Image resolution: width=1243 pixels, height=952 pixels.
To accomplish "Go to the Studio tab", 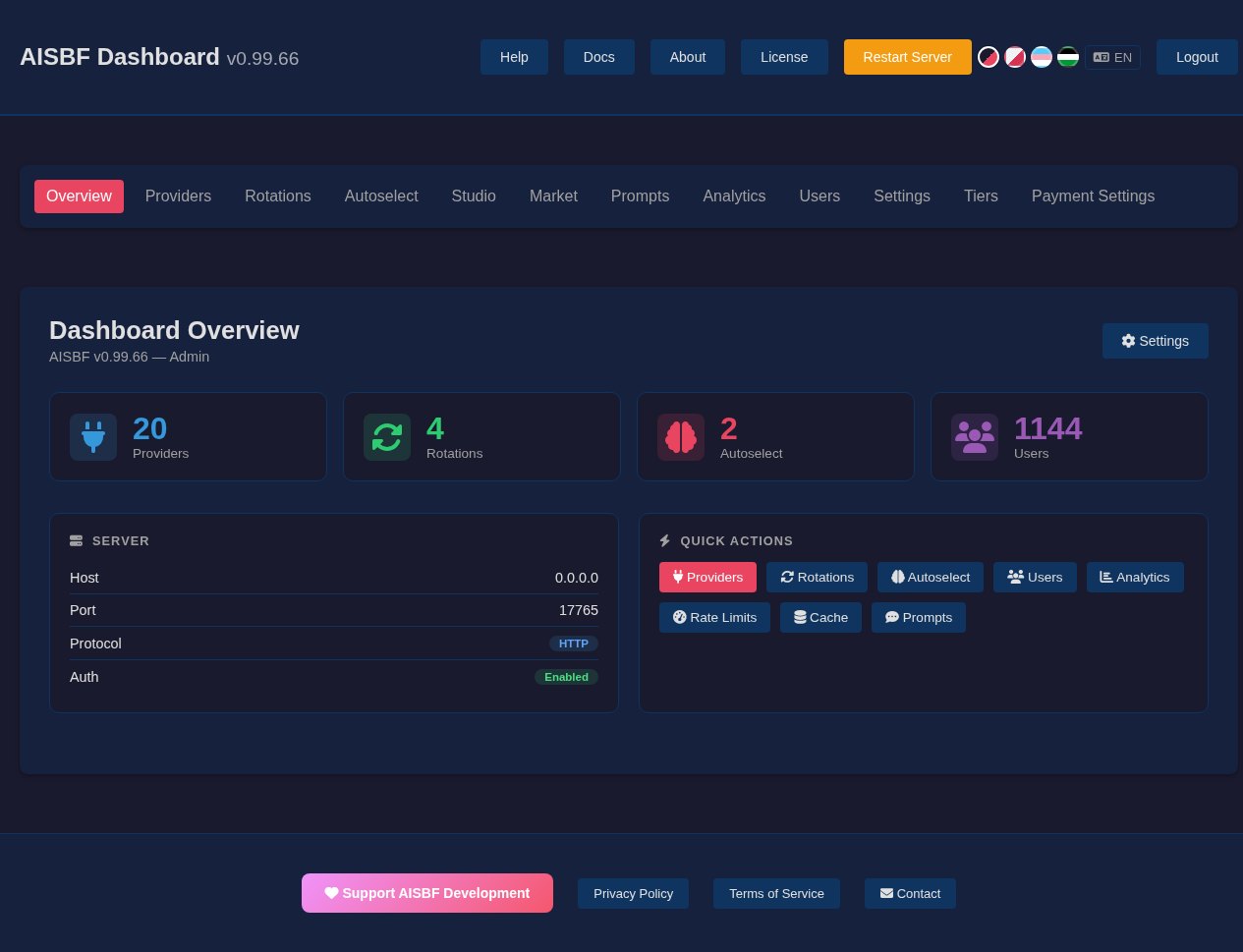I will (x=474, y=196).
